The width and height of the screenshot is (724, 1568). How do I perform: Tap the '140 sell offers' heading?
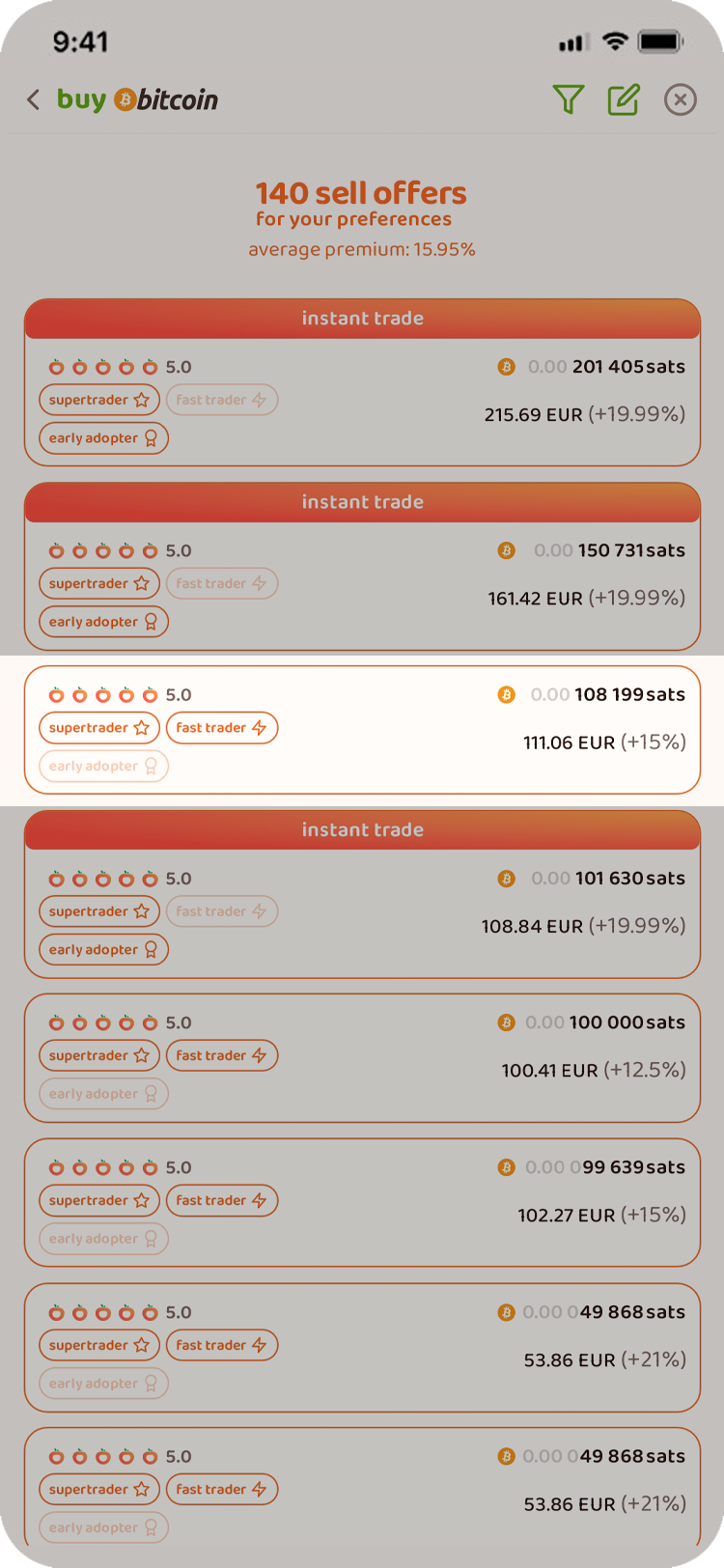(x=361, y=193)
